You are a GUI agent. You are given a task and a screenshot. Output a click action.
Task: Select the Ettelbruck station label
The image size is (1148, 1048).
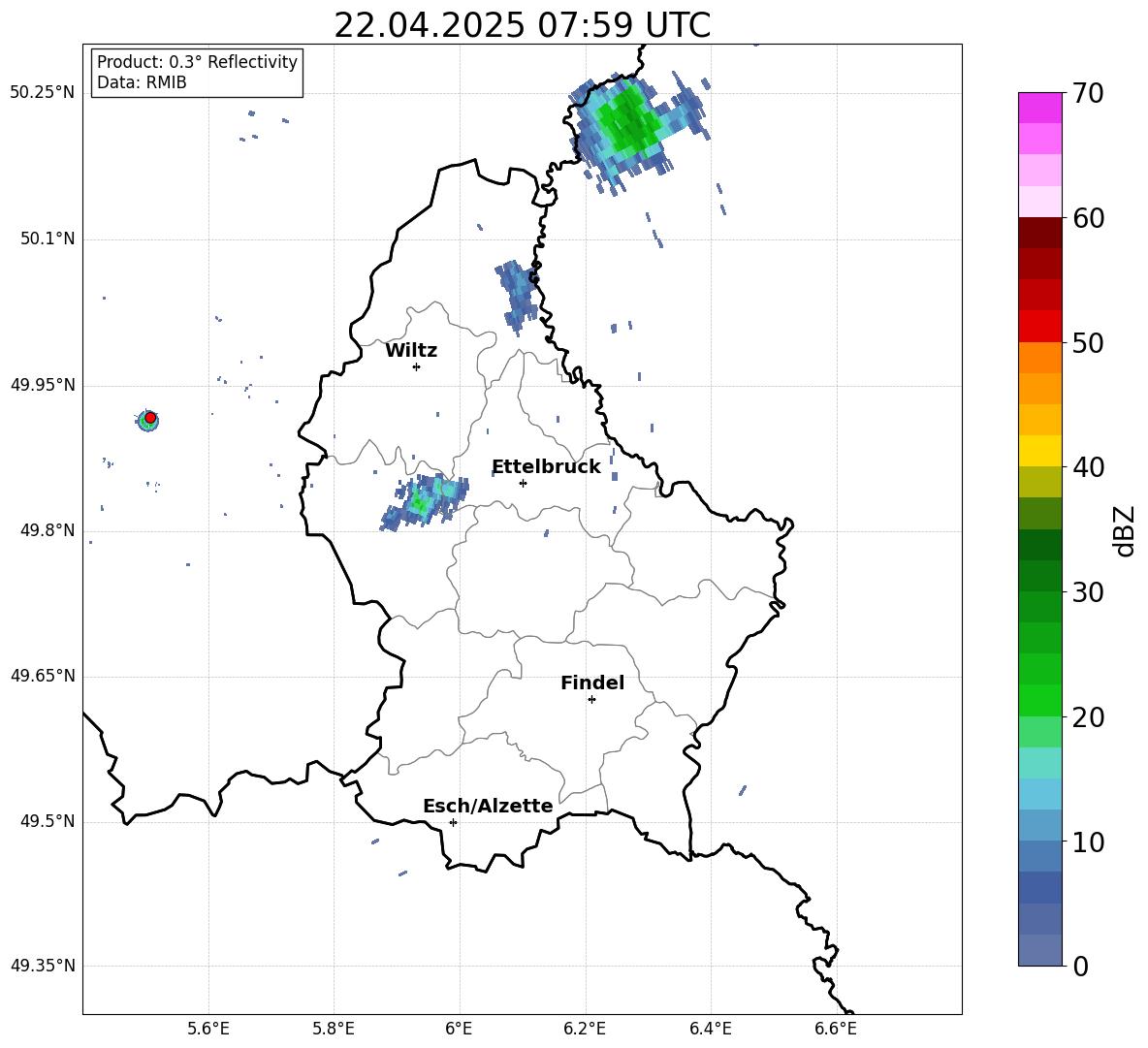click(546, 467)
